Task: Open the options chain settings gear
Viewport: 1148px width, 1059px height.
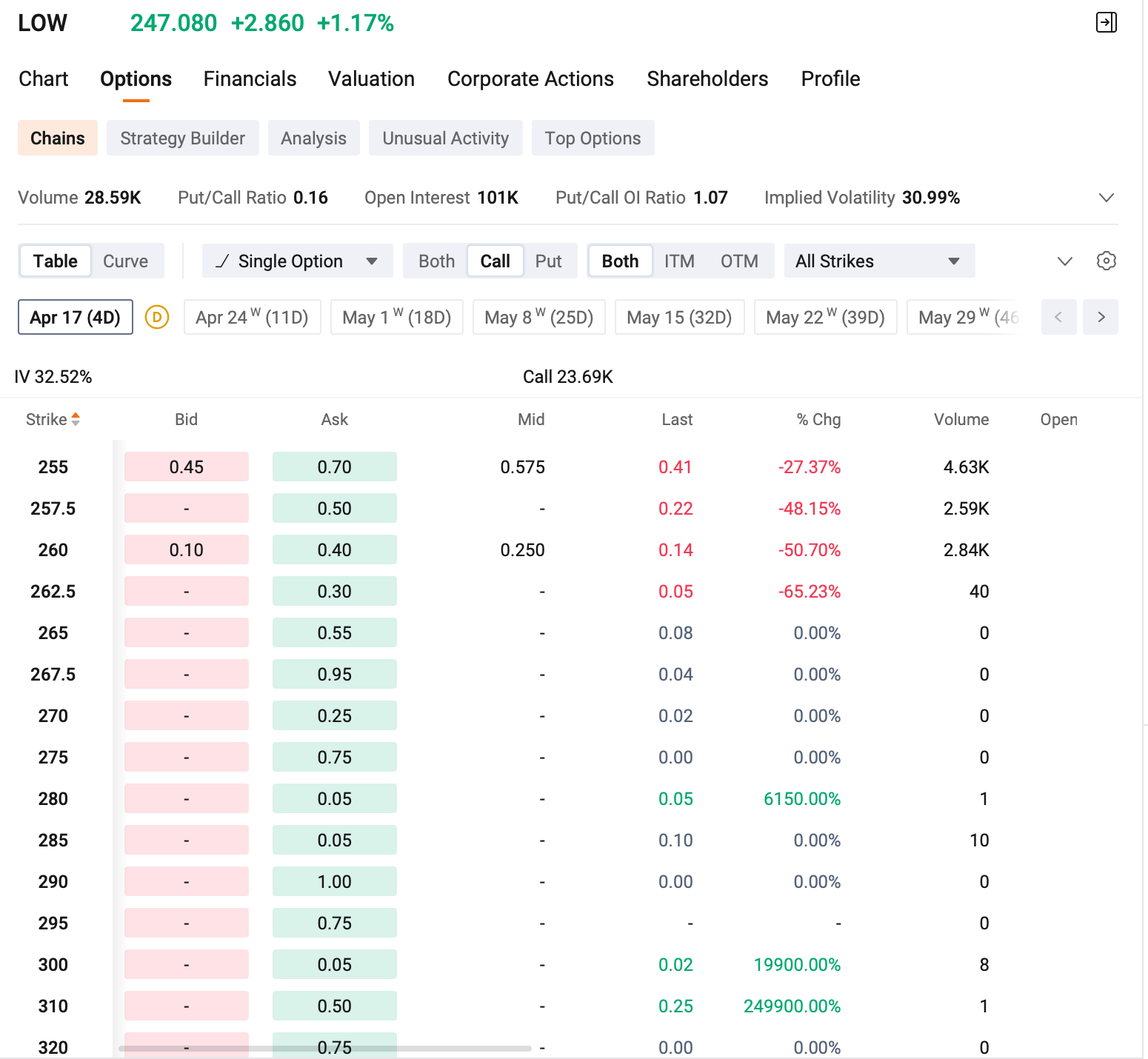Action: coord(1106,261)
